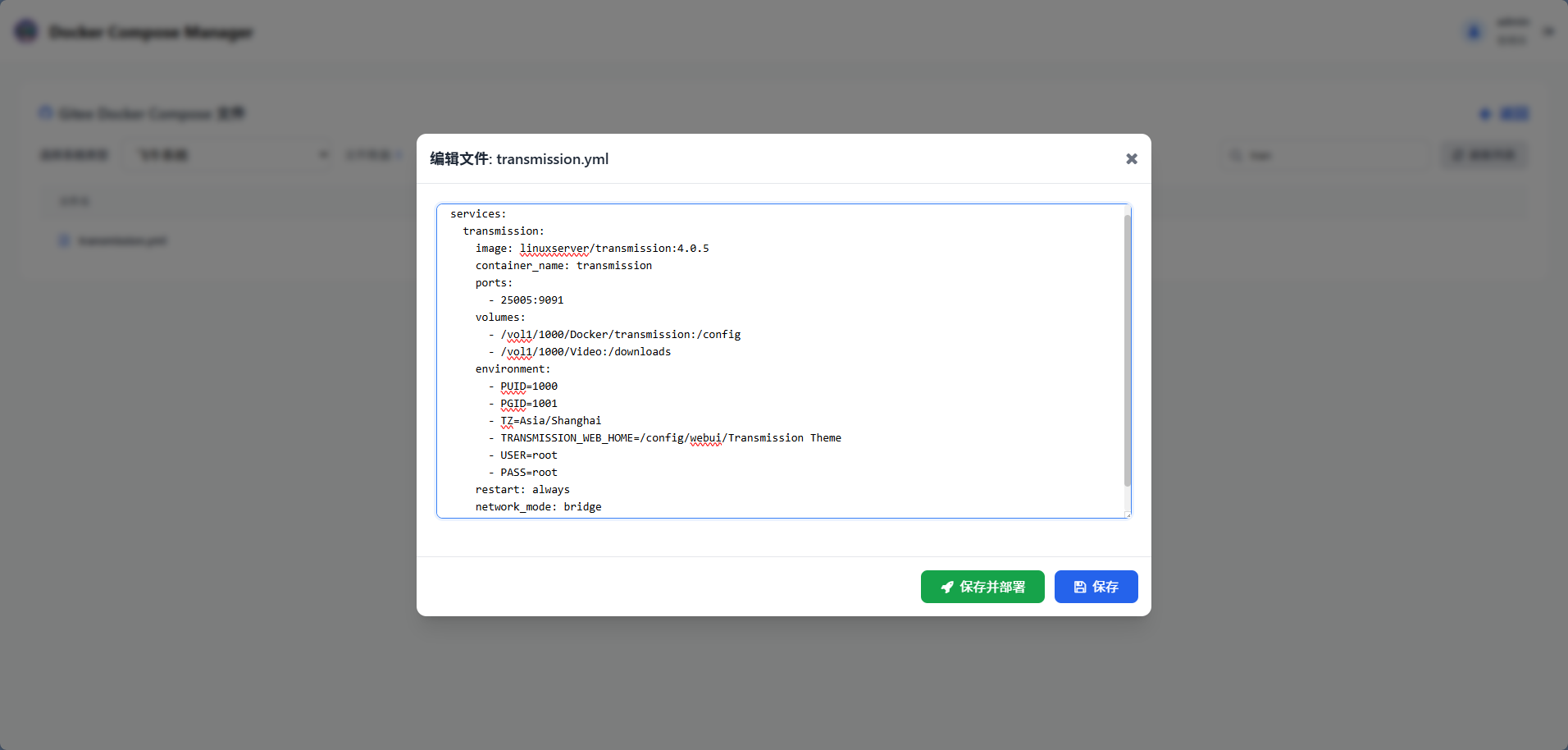Click the Docker Compose Manager logo icon
This screenshot has height=750, width=1568.
click(x=26, y=32)
